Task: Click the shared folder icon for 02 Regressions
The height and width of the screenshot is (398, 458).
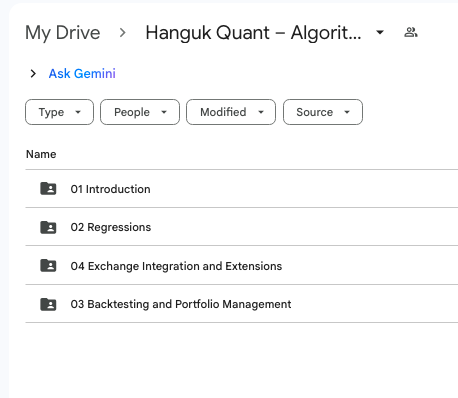Action: 48,227
